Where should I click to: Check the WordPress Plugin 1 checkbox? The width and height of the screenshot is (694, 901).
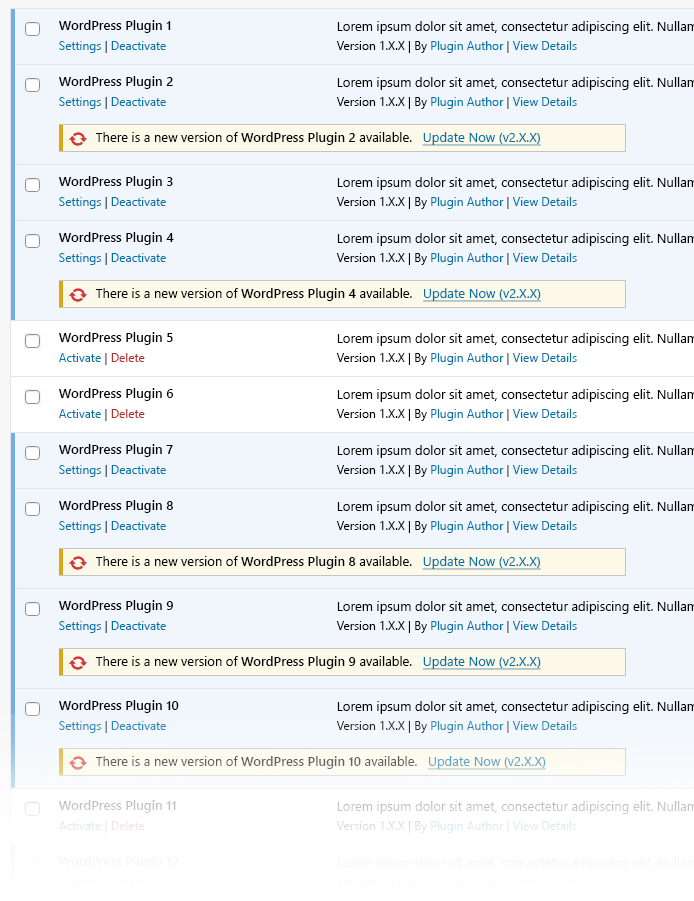tap(33, 29)
